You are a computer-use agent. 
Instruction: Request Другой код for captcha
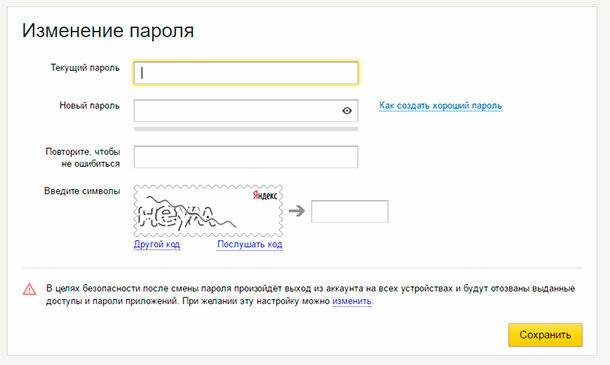[157, 244]
